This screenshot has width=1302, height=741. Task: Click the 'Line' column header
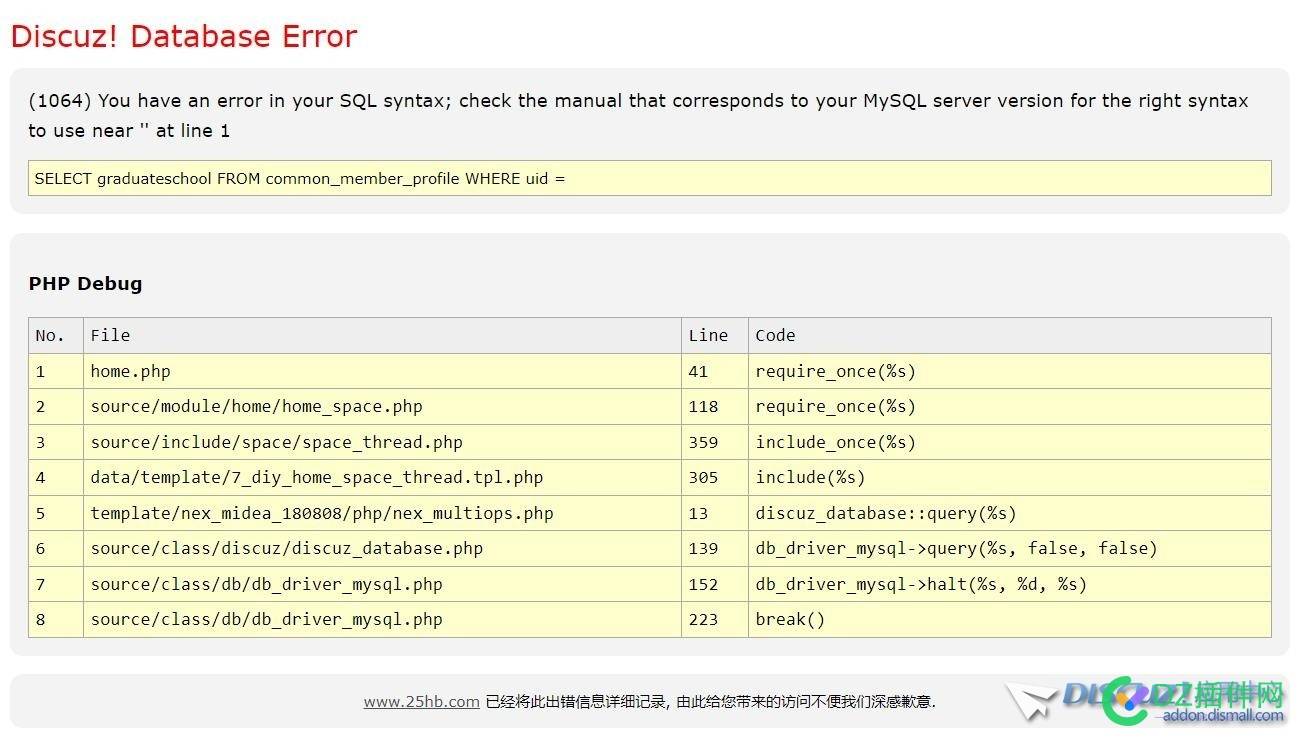pyautogui.click(x=715, y=335)
